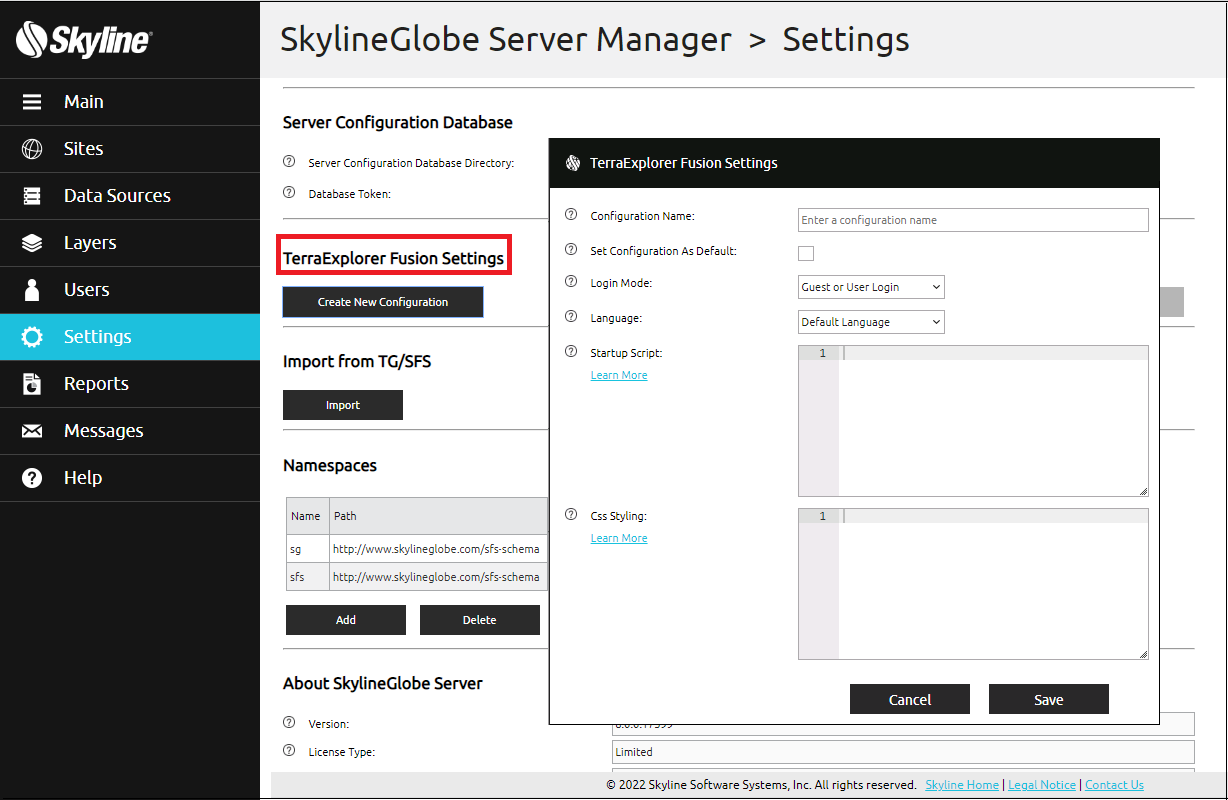Click the Configuration Name input field
Image resolution: width=1228 pixels, height=800 pixels.
coord(972,219)
